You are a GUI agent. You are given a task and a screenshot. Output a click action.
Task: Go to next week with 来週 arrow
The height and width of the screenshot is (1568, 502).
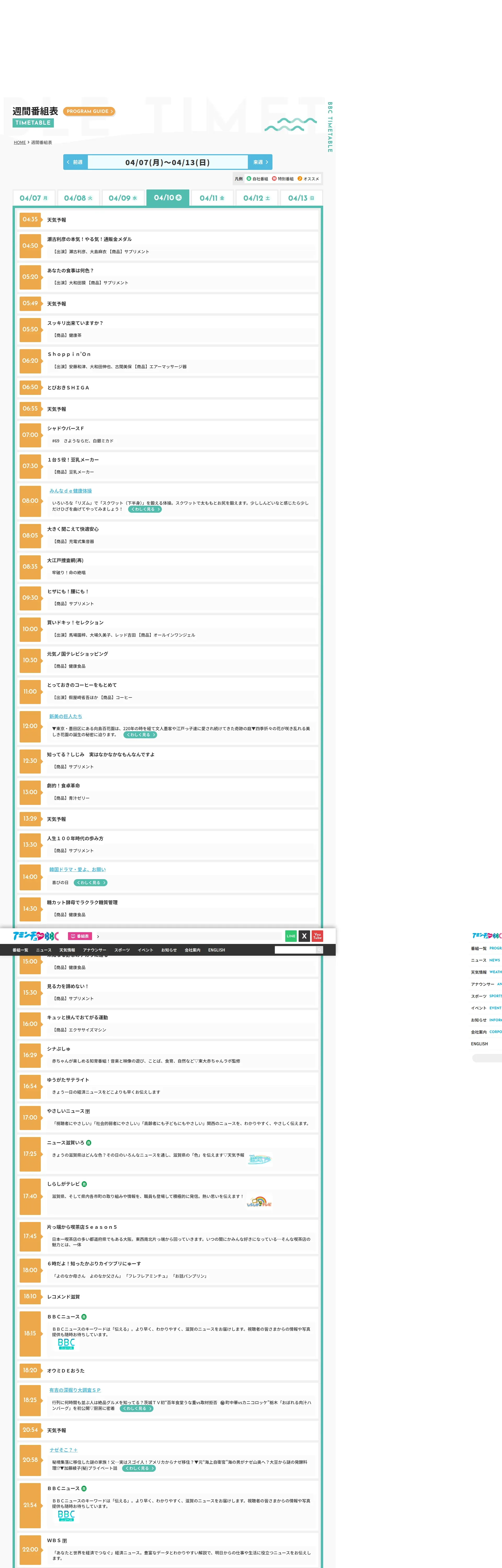[260, 162]
